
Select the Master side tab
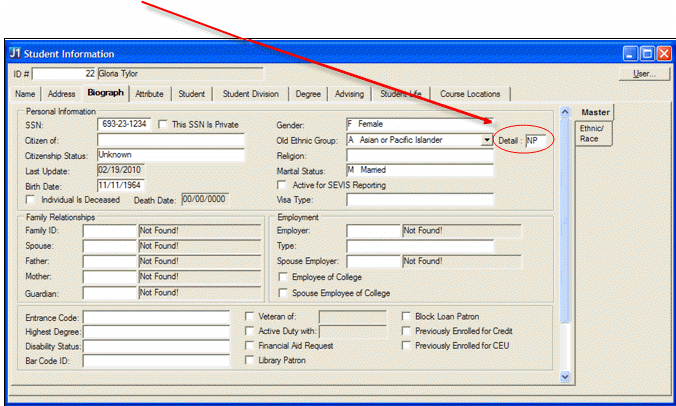pyautogui.click(x=595, y=112)
